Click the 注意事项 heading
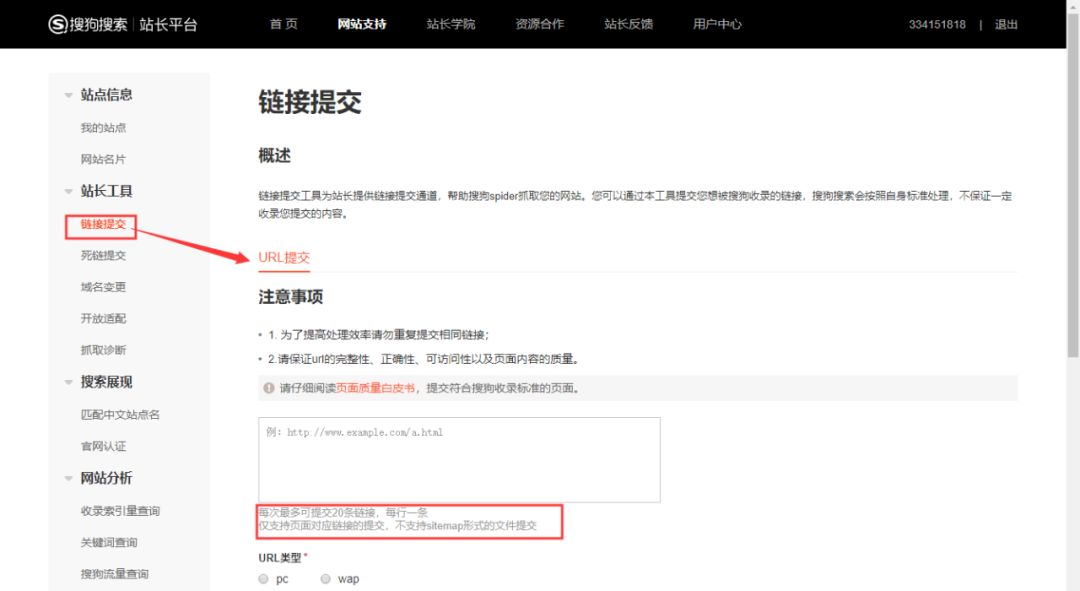Viewport: 1080px width, 591px height. (291, 297)
